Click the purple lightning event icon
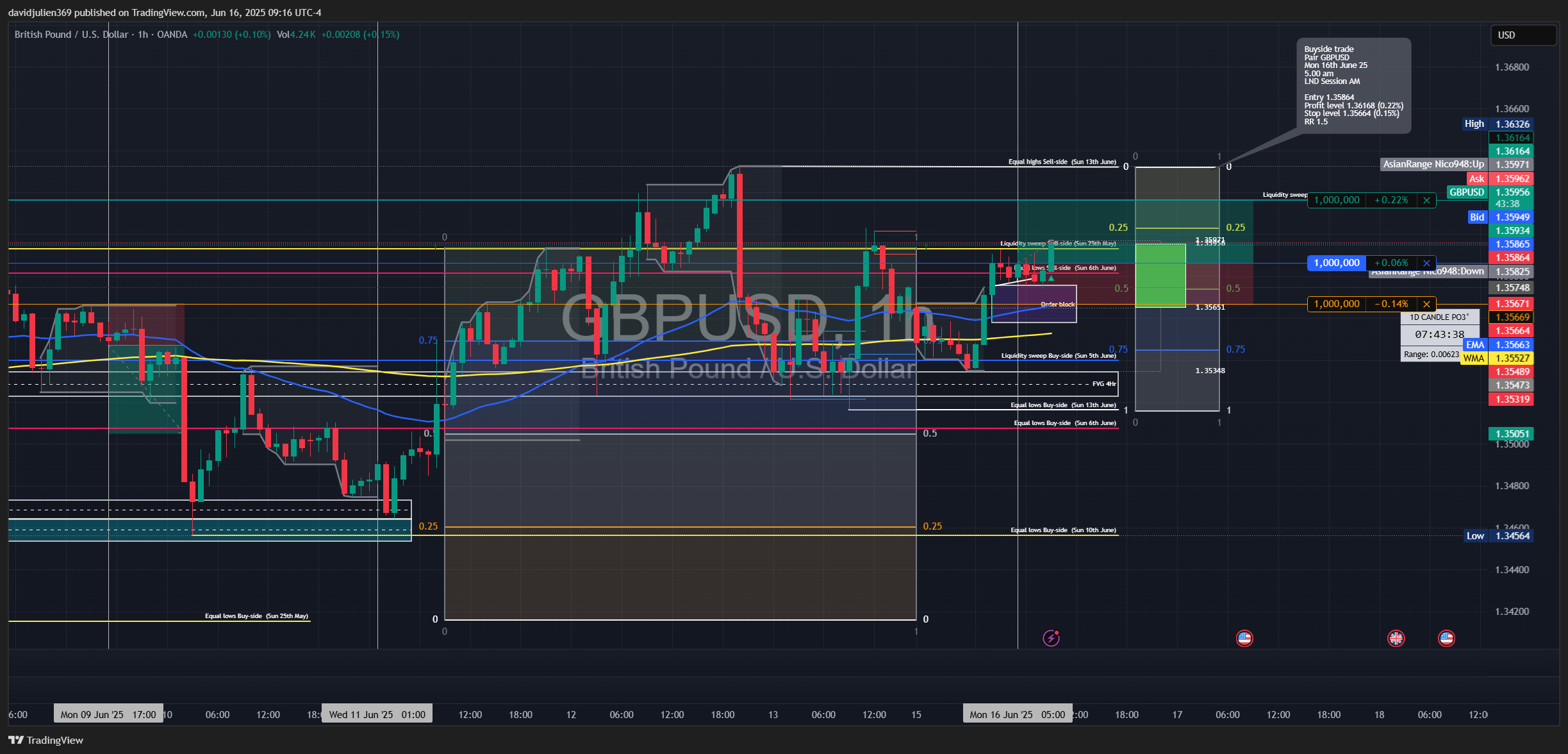Viewport: 1568px width, 754px height. 1051,638
